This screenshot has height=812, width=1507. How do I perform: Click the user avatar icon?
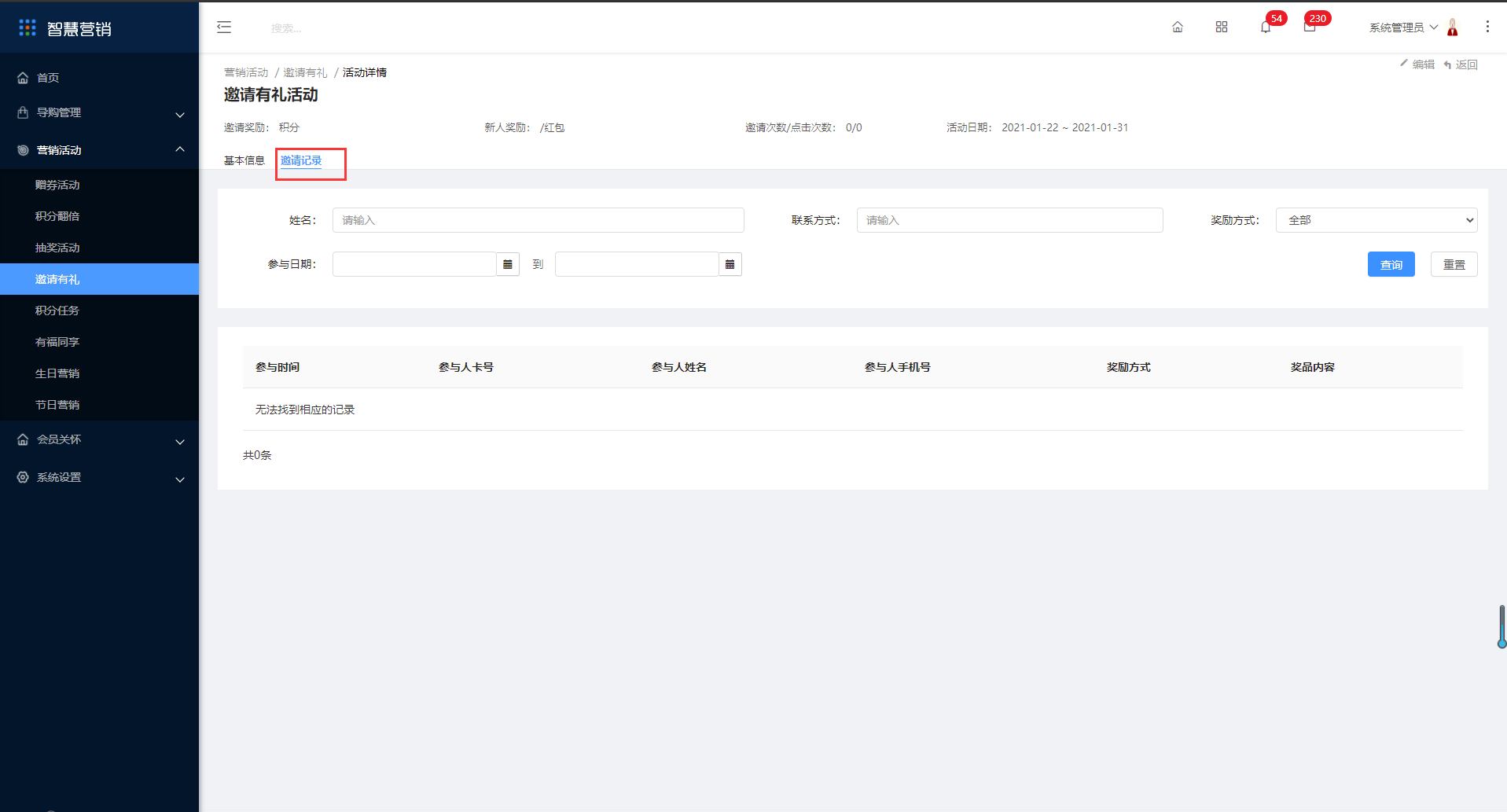[x=1453, y=28]
